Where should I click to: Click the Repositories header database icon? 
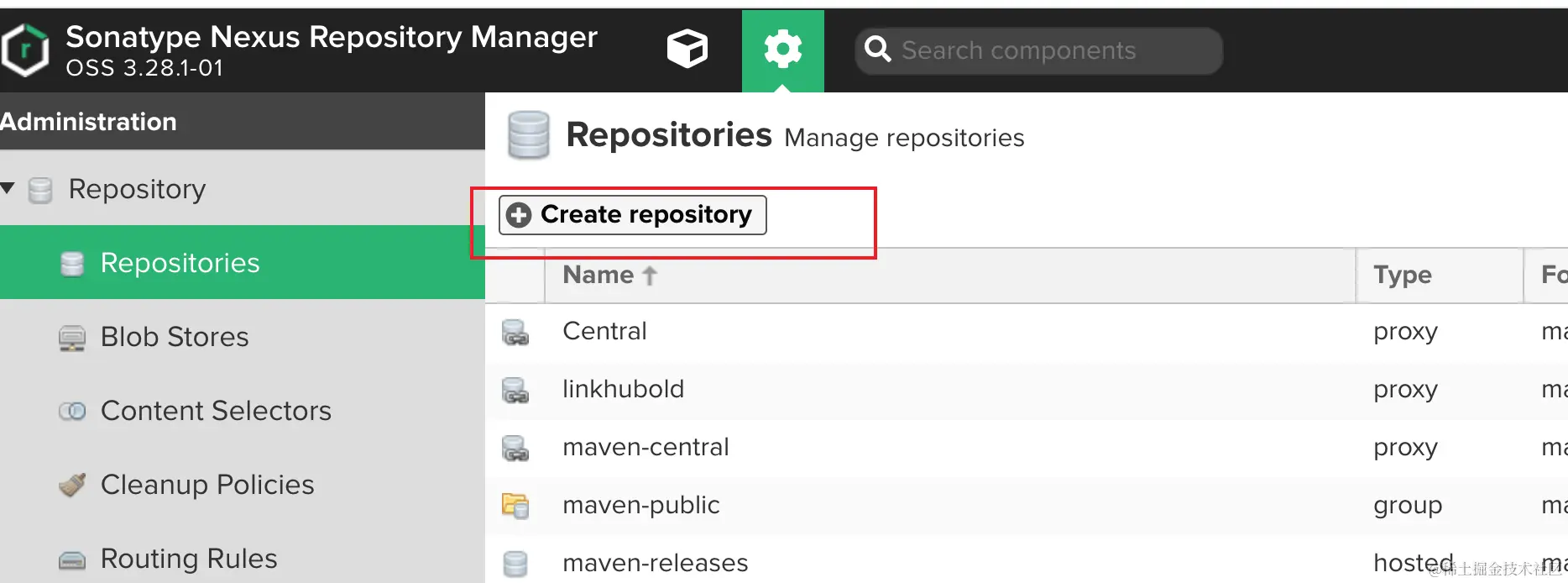(x=528, y=135)
